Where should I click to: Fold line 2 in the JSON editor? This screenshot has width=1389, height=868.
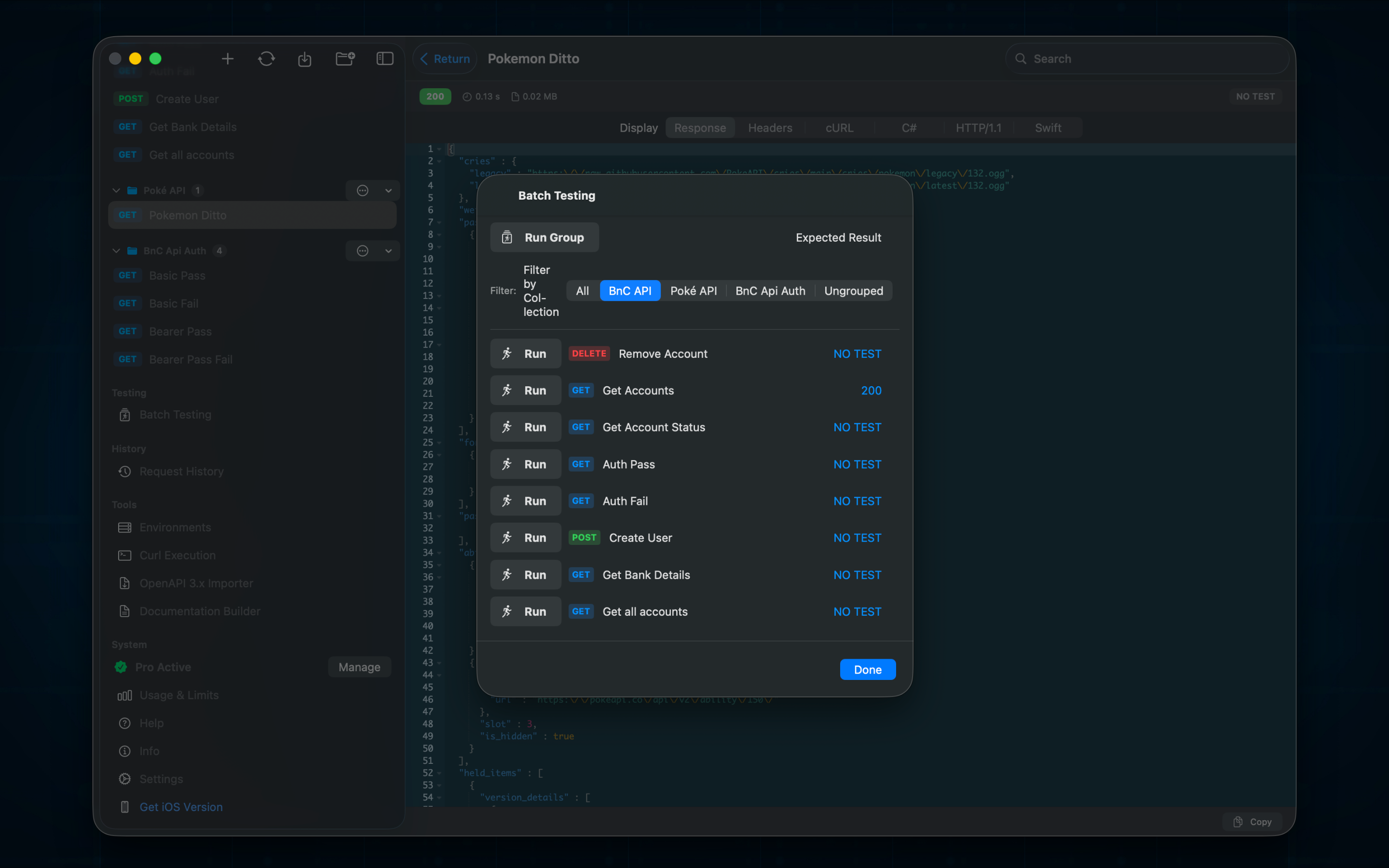pos(439,162)
